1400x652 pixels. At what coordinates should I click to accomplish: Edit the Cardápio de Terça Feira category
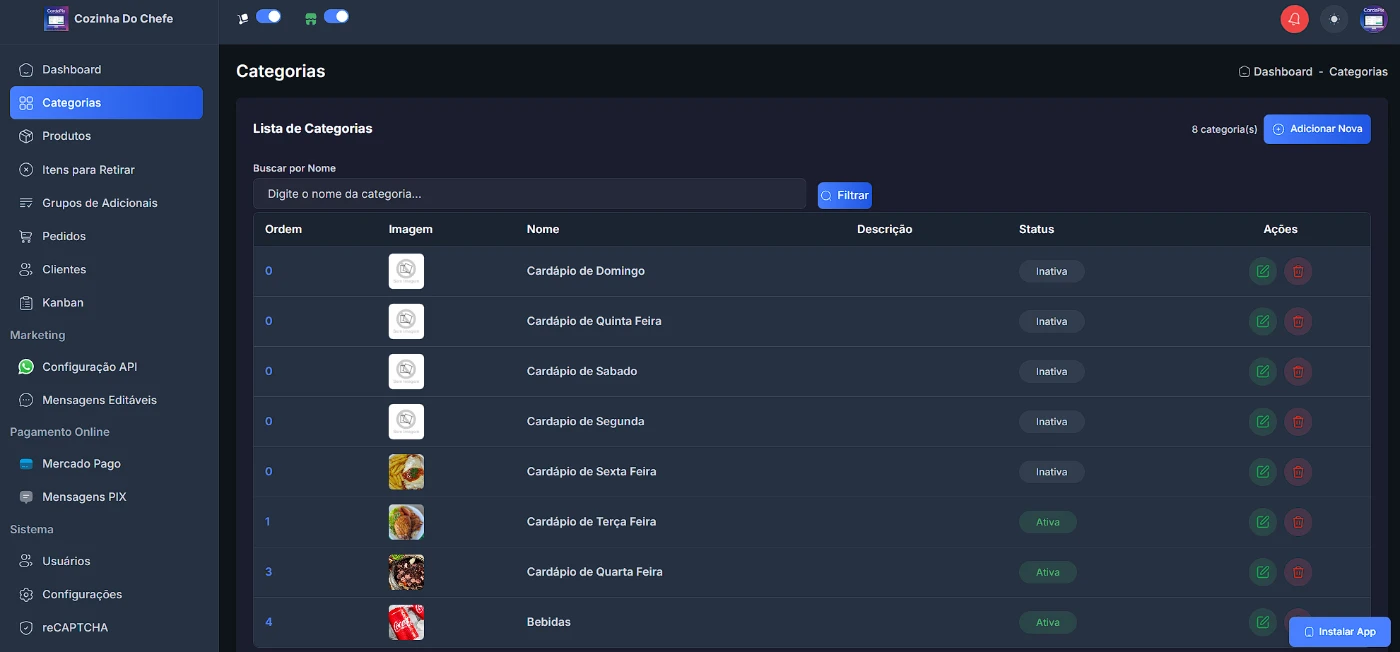click(1263, 521)
